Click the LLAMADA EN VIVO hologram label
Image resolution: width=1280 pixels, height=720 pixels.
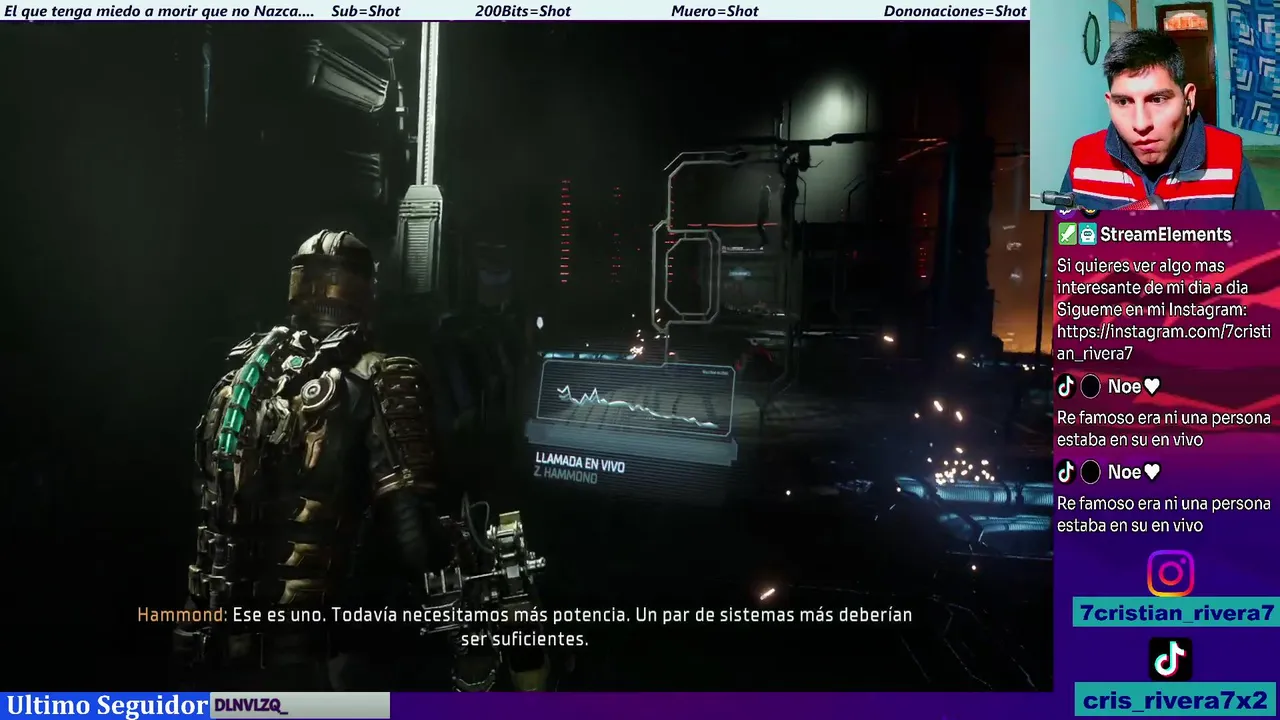click(x=580, y=462)
